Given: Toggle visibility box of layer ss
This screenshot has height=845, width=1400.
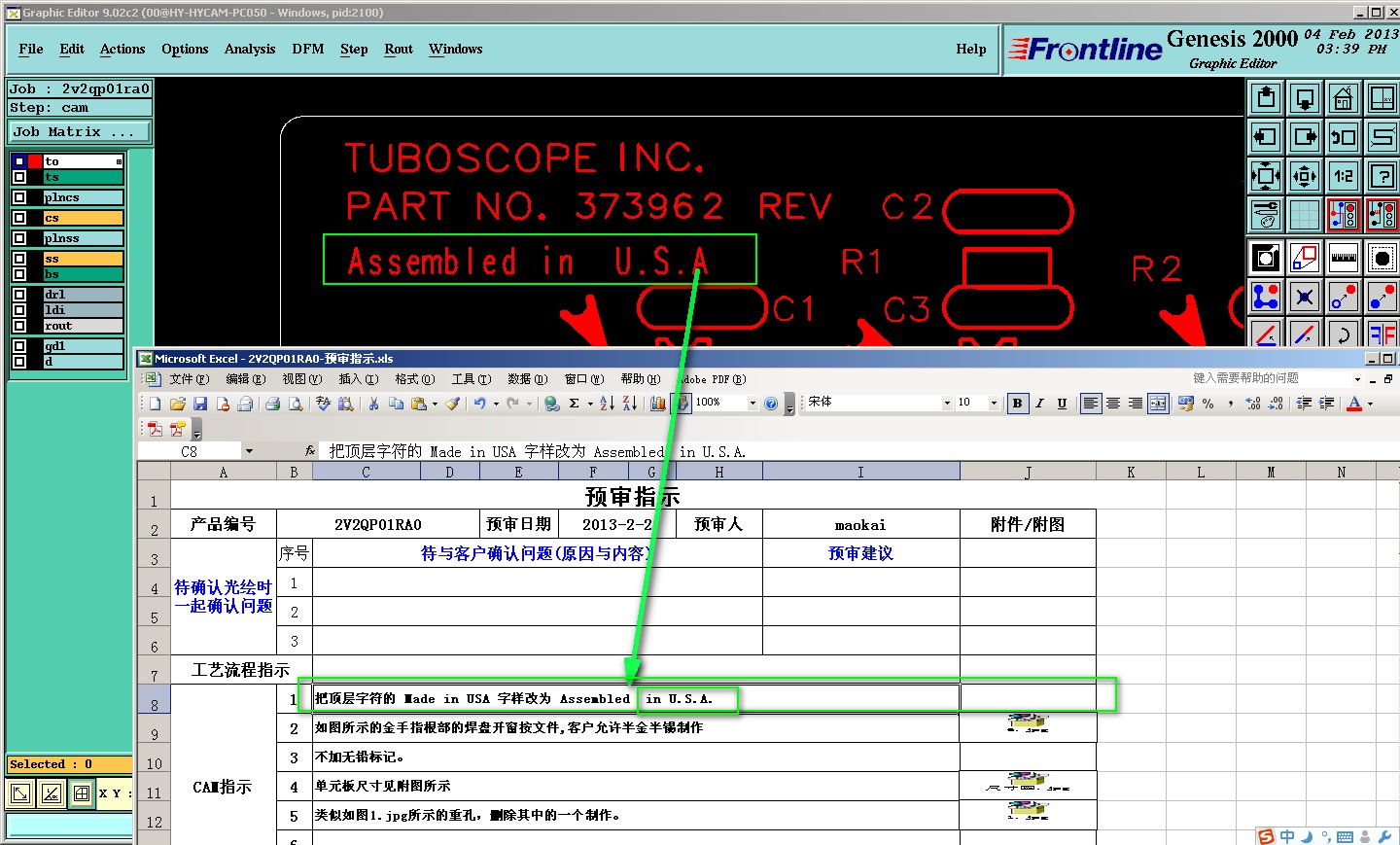Looking at the screenshot, I should coord(19,259).
